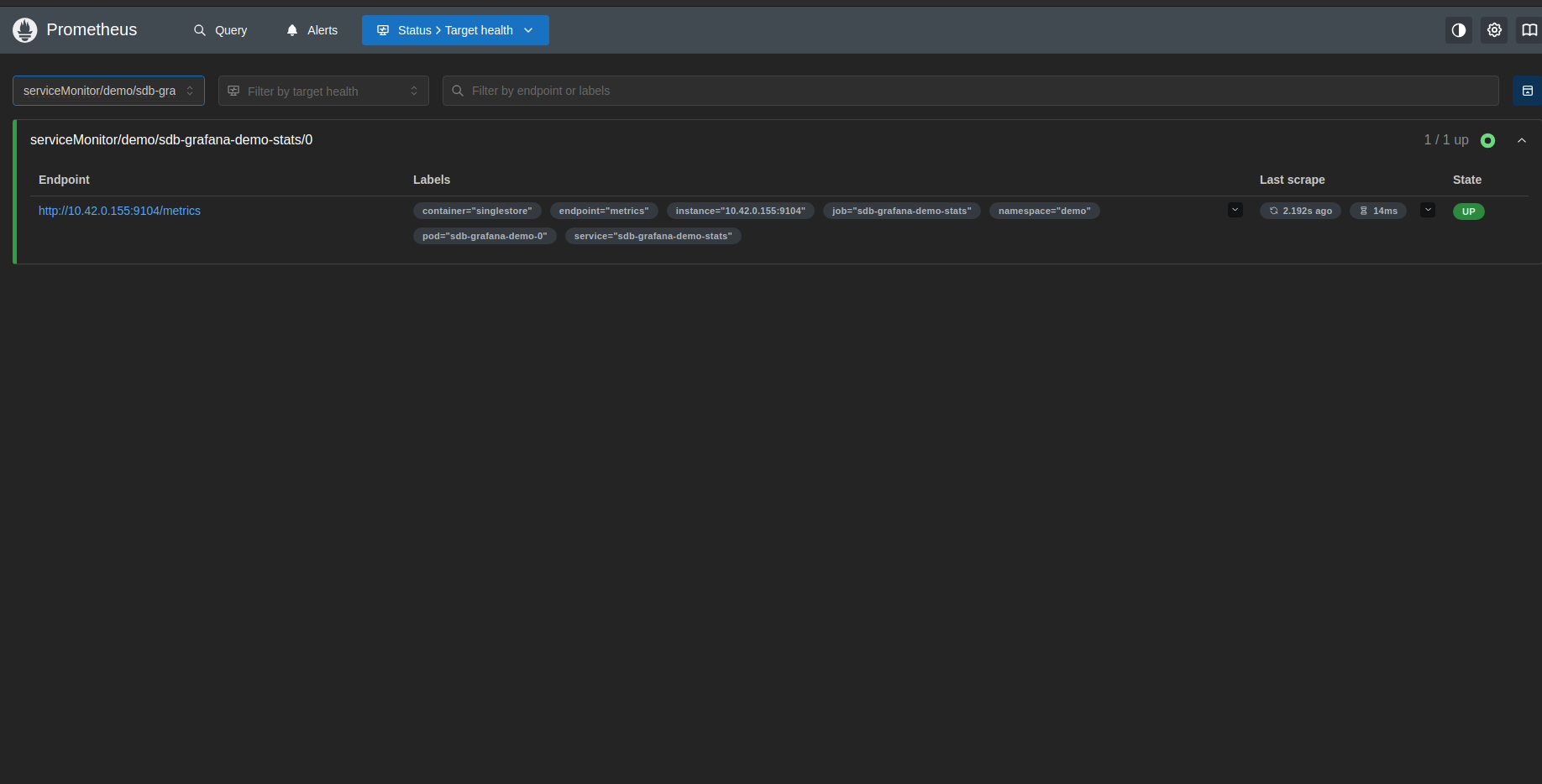1542x784 pixels.
Task: Click the Last scrape column header
Action: 1293,180
